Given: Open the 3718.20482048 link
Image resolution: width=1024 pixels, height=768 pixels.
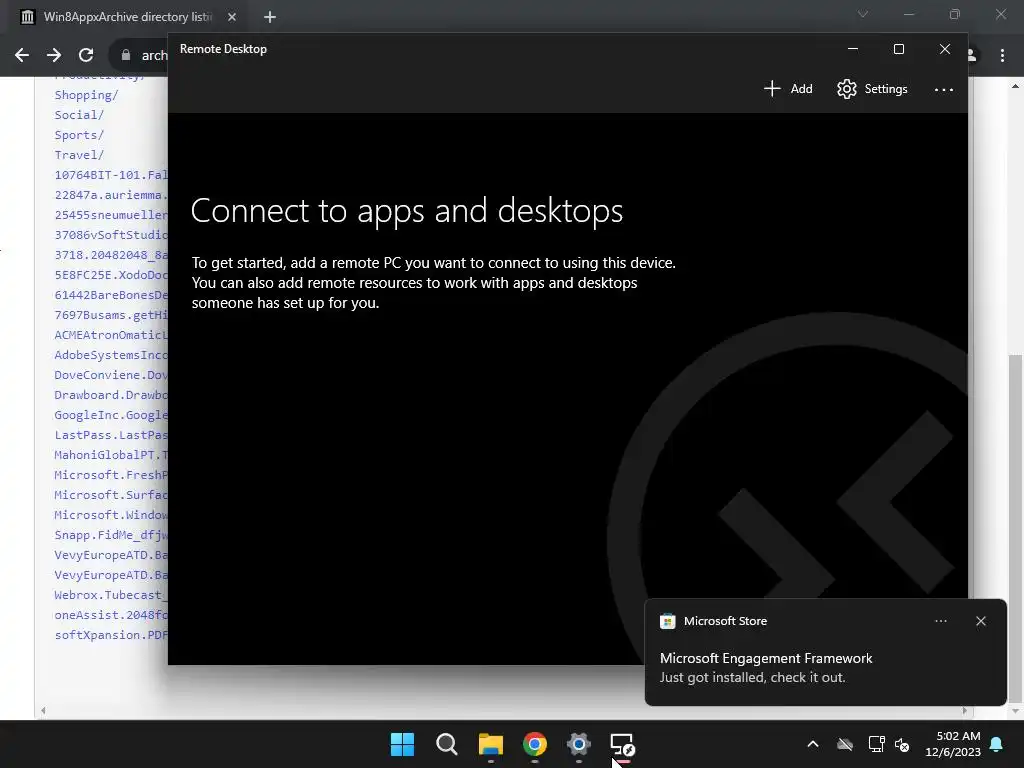Looking at the screenshot, I should [x=111, y=255].
